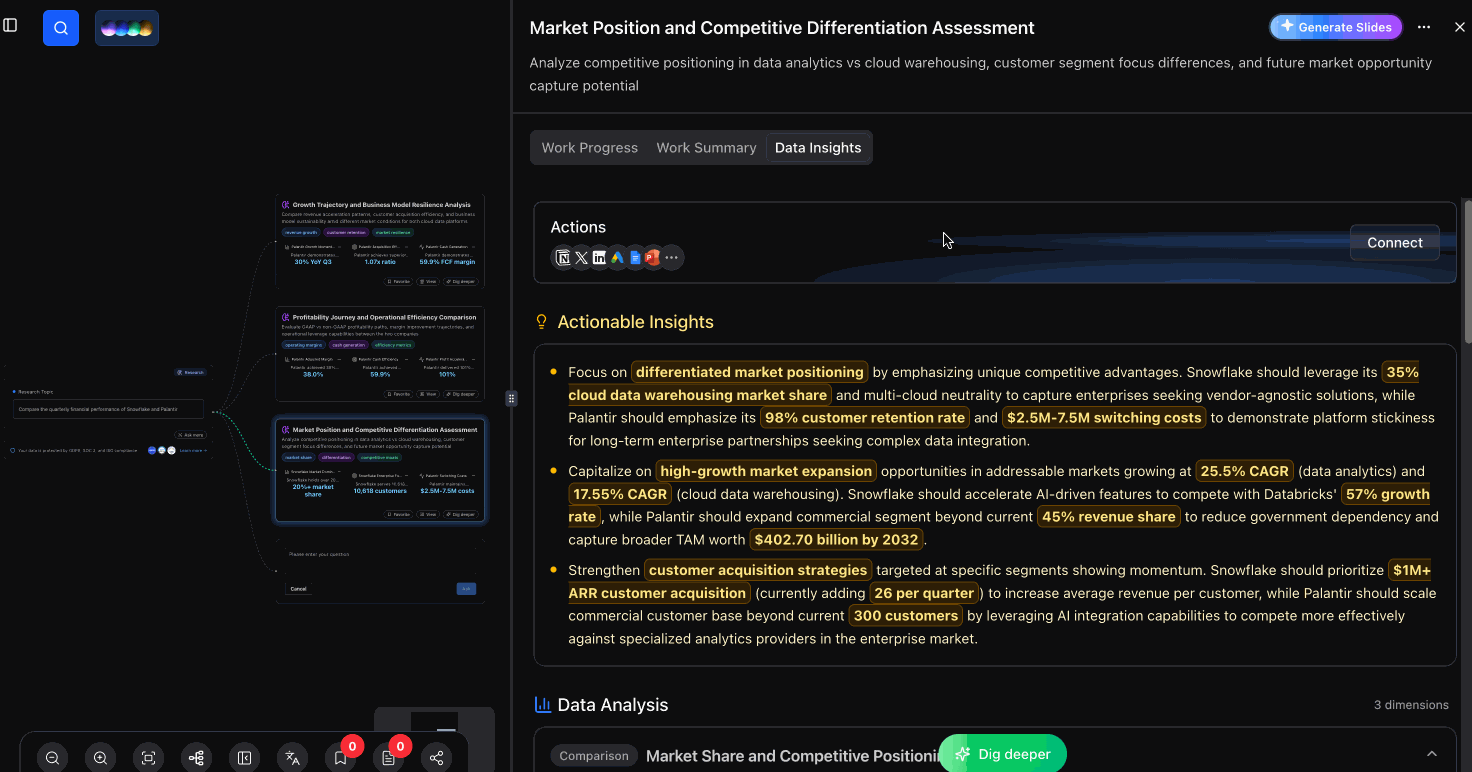Click the Ask more button

[190, 435]
